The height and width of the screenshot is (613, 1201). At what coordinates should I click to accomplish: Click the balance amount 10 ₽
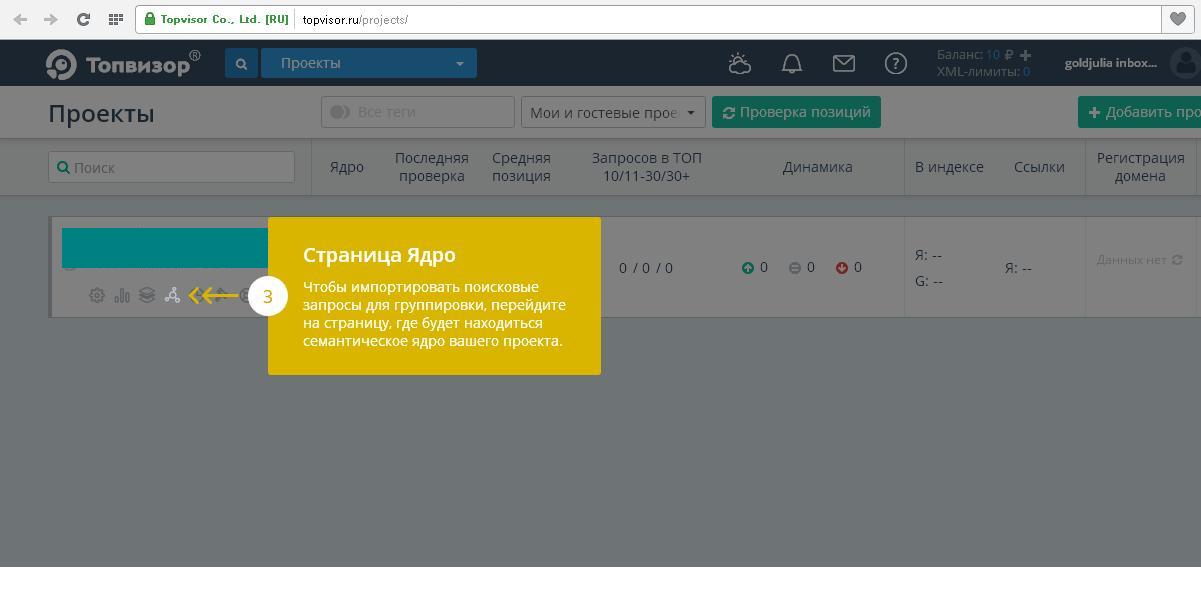pyautogui.click(x=1000, y=55)
